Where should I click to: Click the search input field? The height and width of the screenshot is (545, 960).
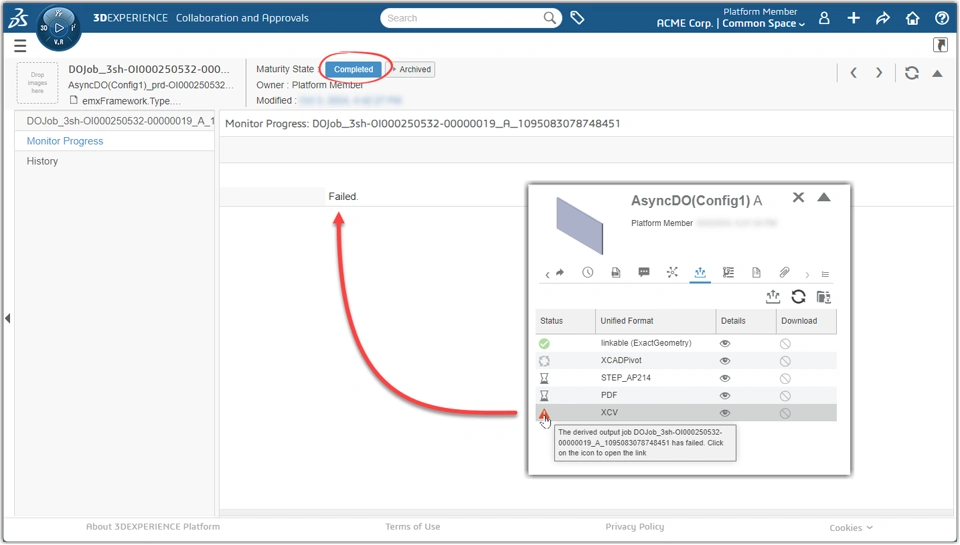tap(462, 18)
